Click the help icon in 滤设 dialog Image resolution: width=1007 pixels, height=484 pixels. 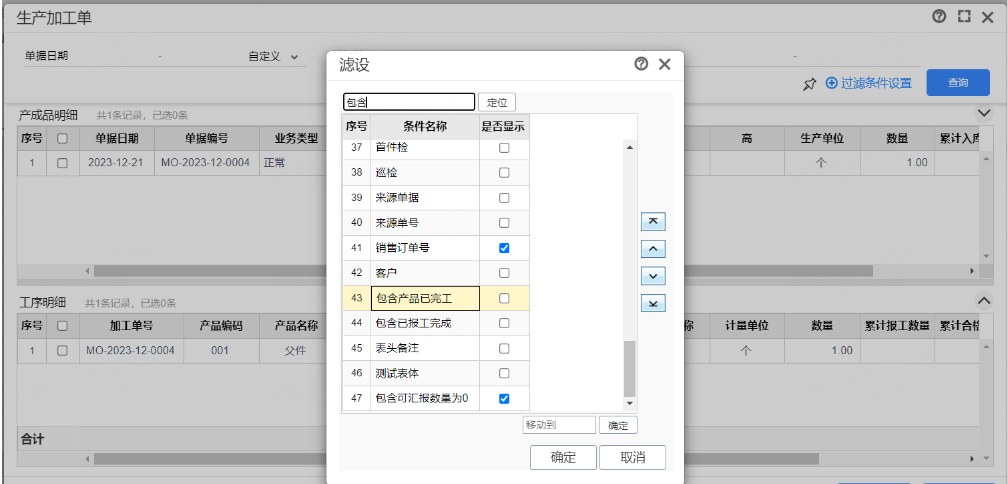641,64
